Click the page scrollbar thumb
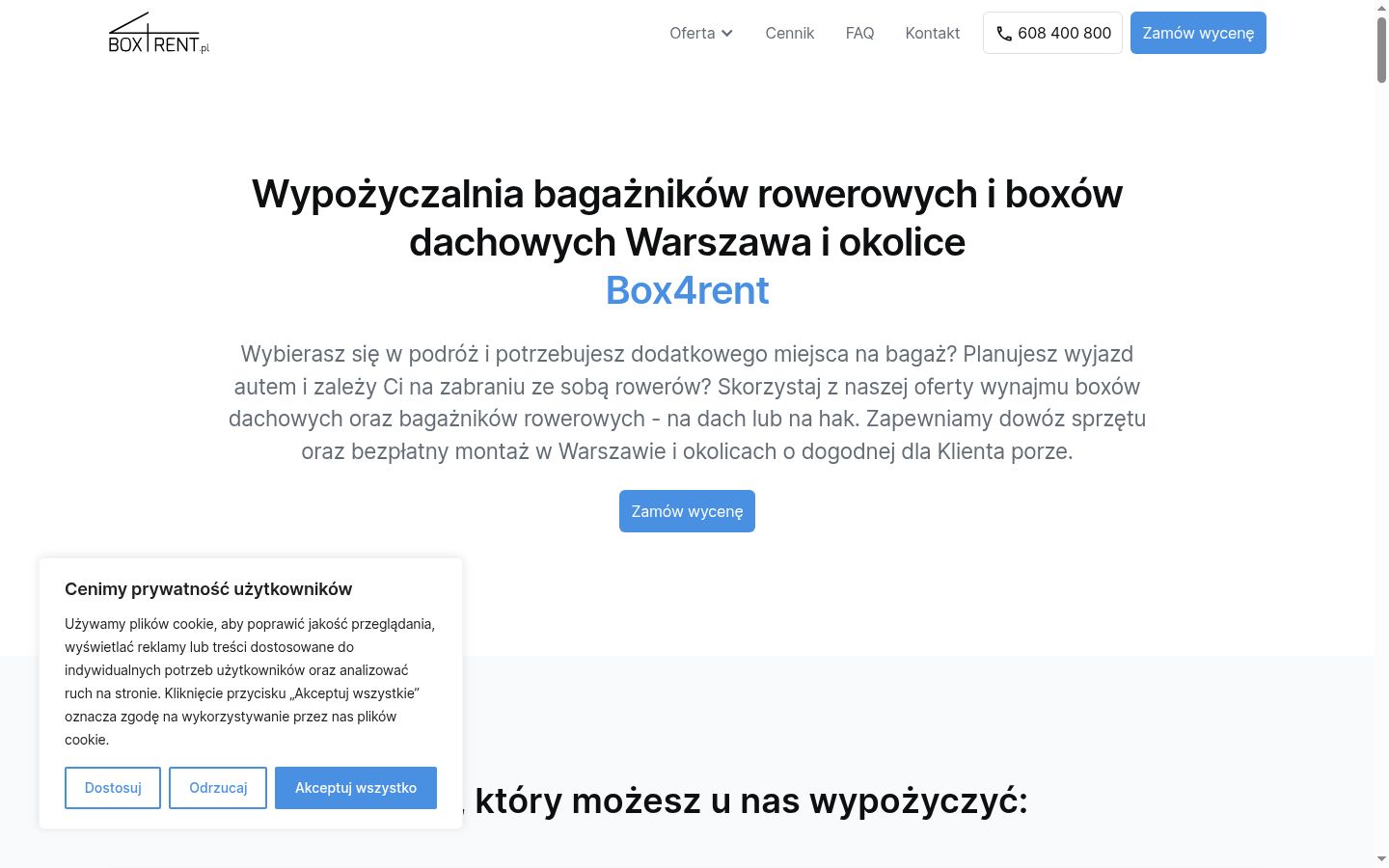This screenshot has height=868, width=1389. [1382, 50]
